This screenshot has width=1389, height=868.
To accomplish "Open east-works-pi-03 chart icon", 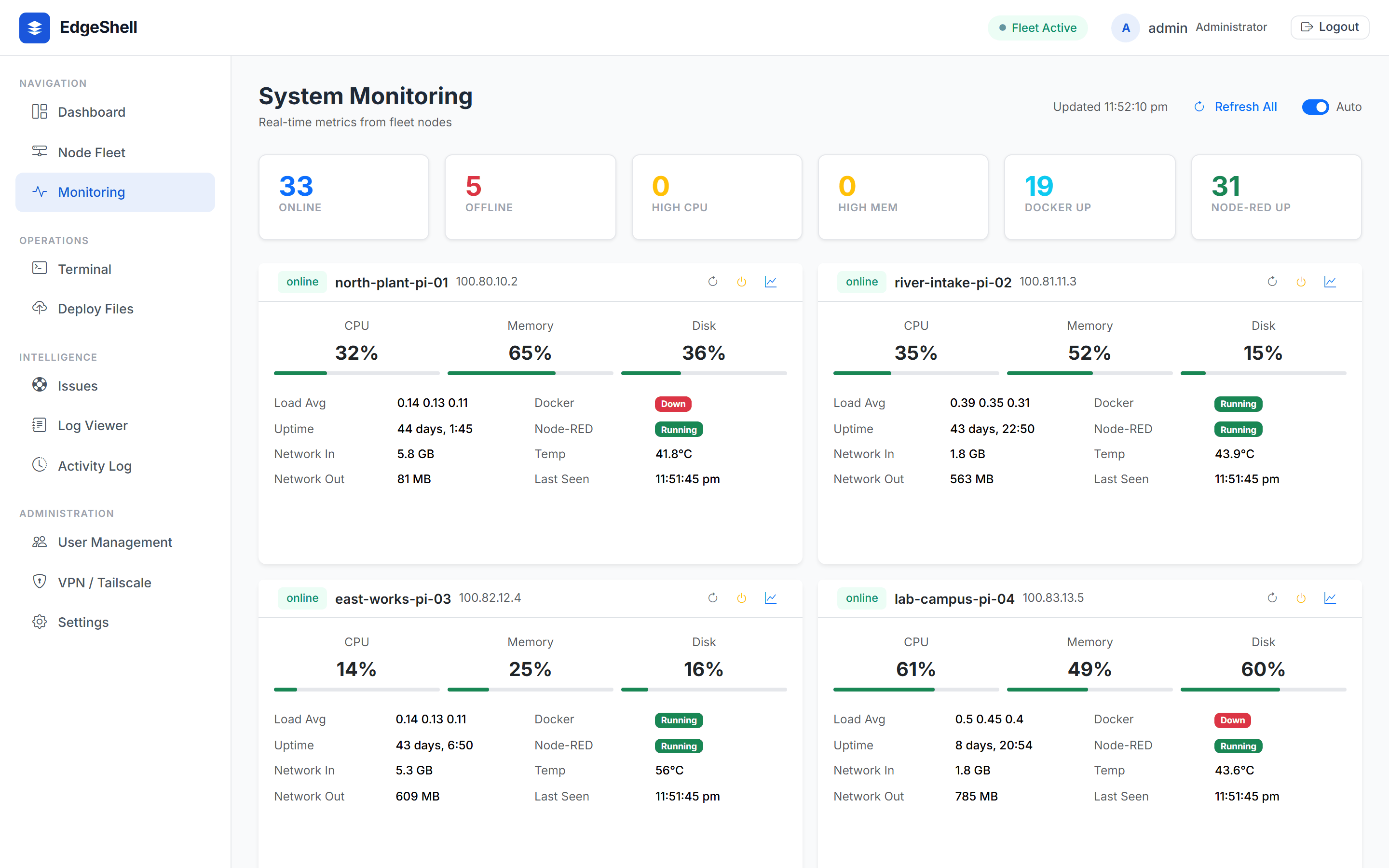I will tap(770, 597).
